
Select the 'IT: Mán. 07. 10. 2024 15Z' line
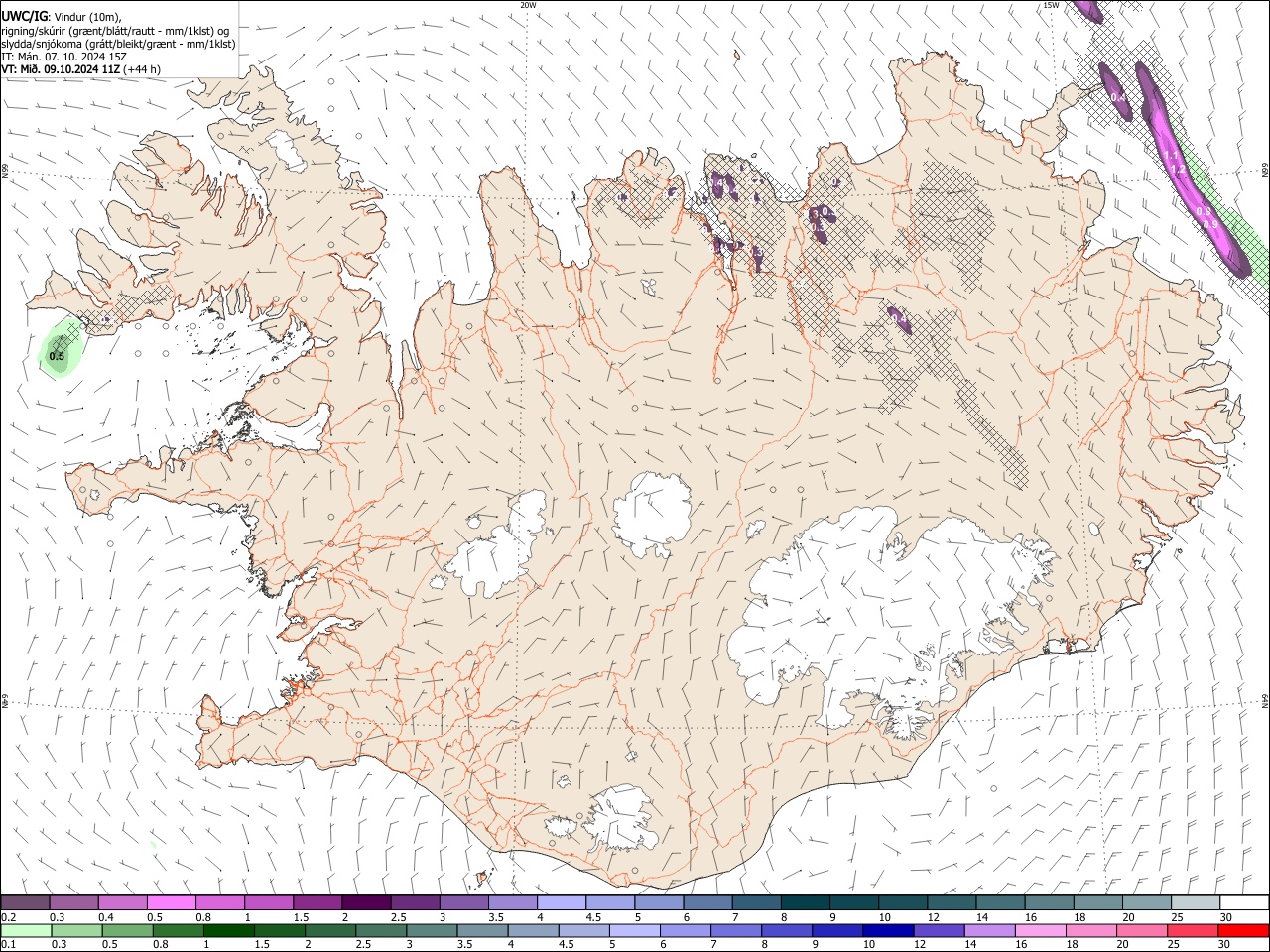[x=64, y=57]
